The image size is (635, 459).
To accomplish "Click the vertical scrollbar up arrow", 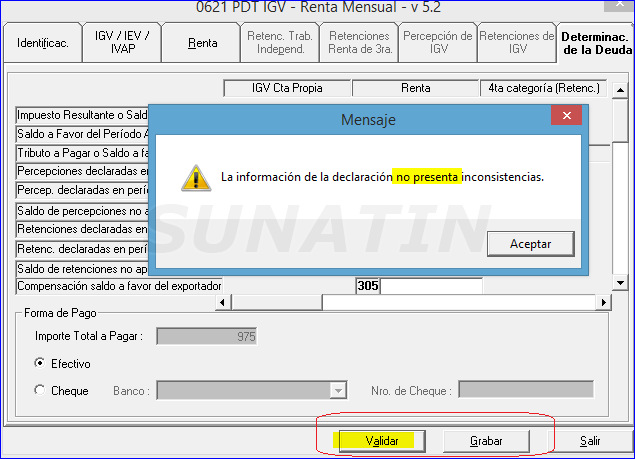I will coord(620,90).
